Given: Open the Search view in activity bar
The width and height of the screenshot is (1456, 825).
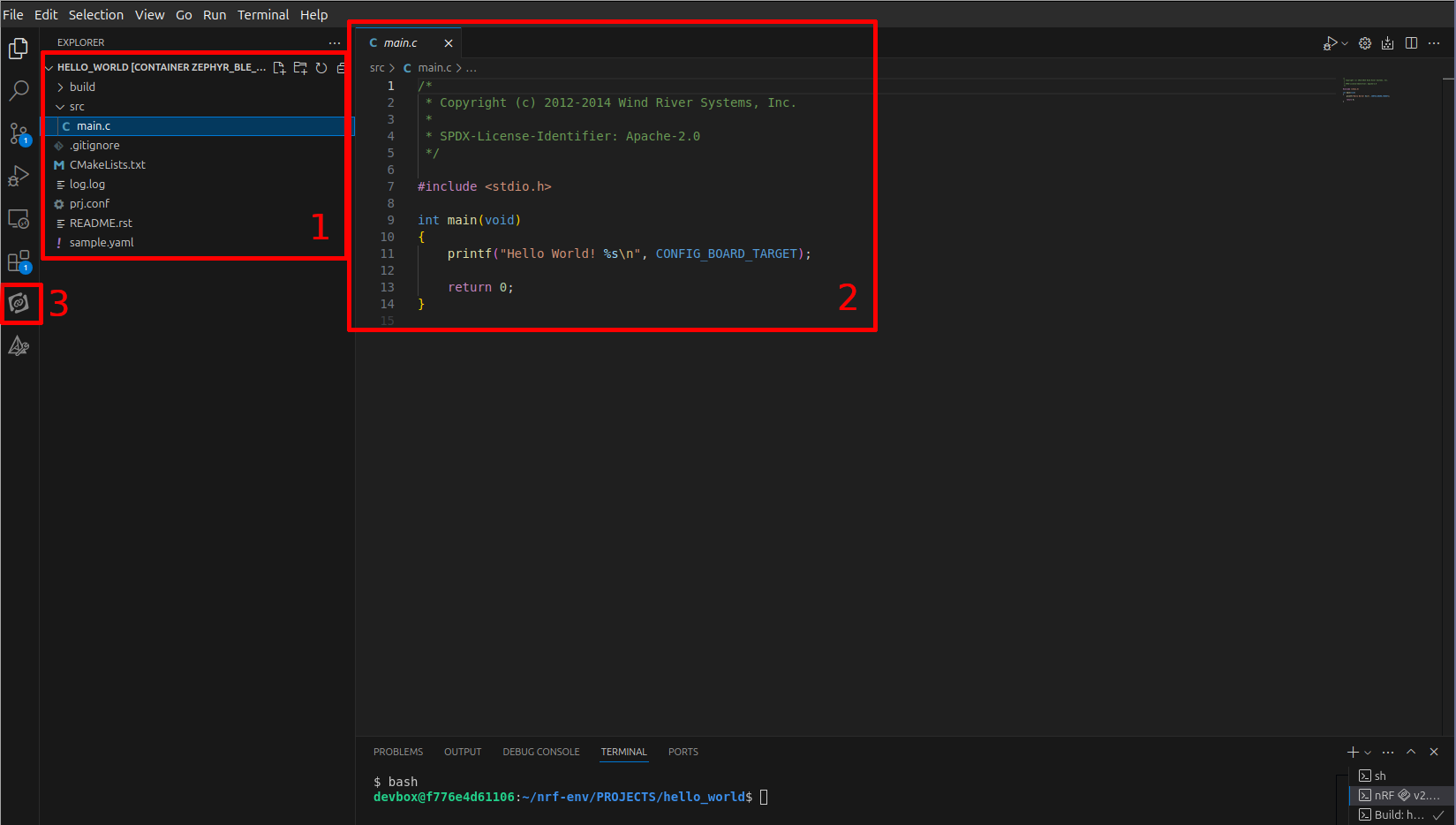Looking at the screenshot, I should (19, 91).
